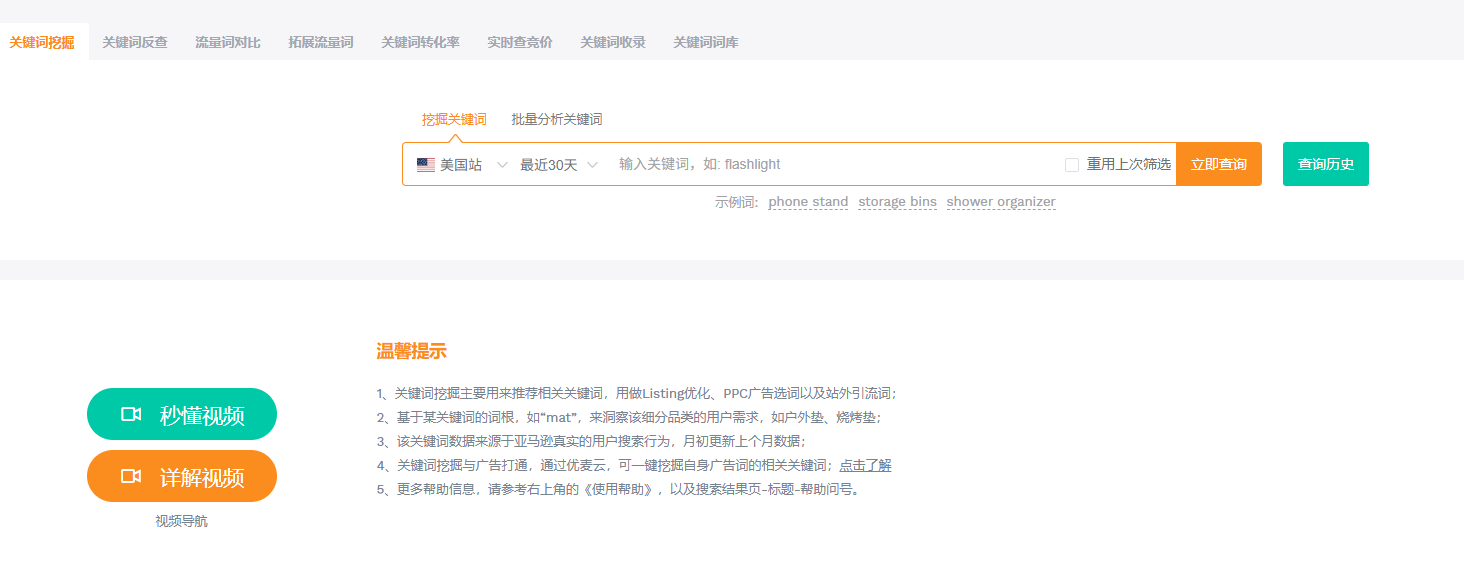Enable the 重用上次筛选 checkbox
The image size is (1464, 570).
[x=1072, y=165]
